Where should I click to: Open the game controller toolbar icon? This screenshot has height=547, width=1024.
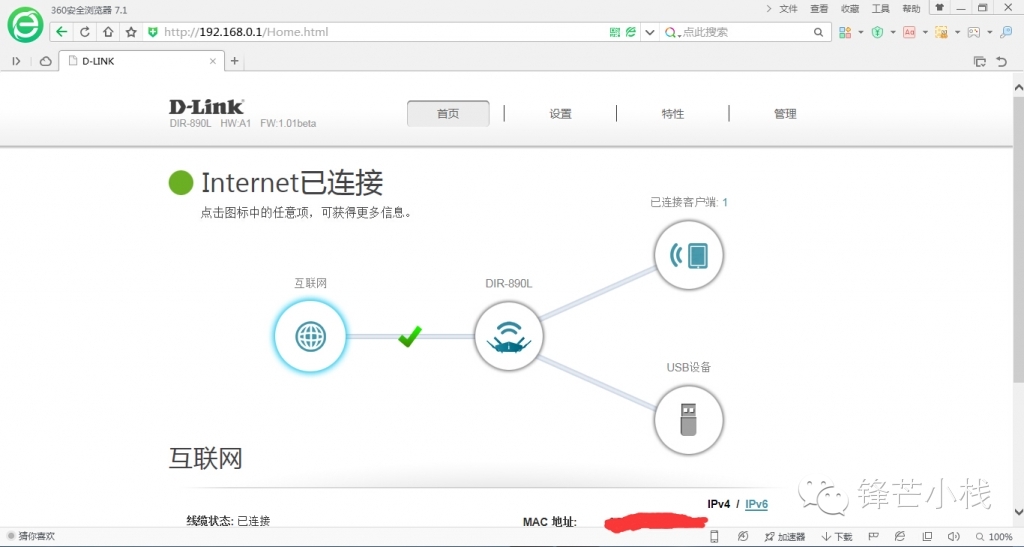974,32
